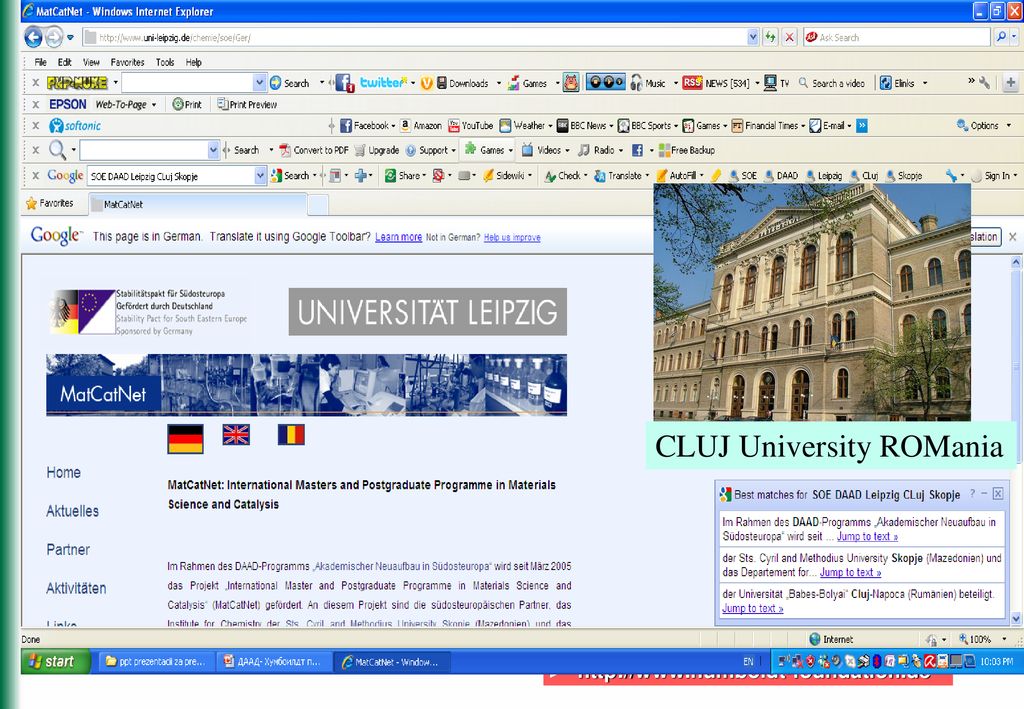Open YouTube from the Softonic toolbar
This screenshot has height=709, width=1024.
click(x=471, y=125)
